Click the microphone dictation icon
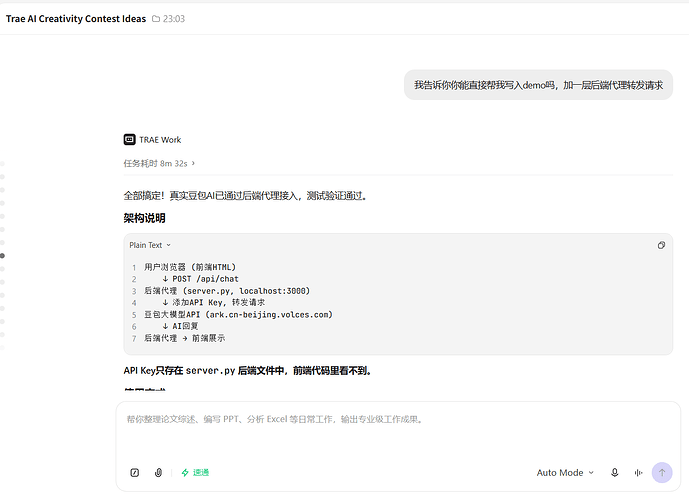The image size is (689, 500). (x=615, y=472)
